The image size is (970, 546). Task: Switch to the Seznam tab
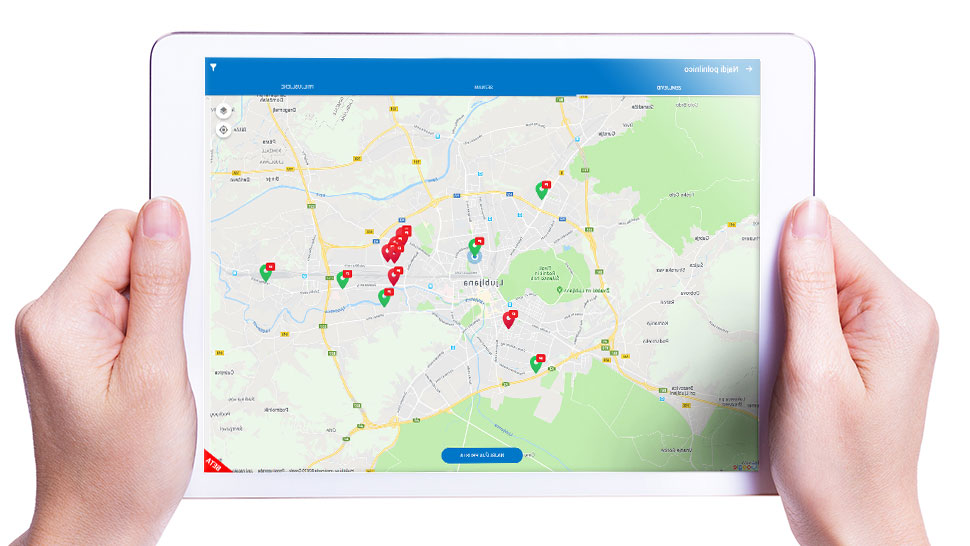pos(483,88)
